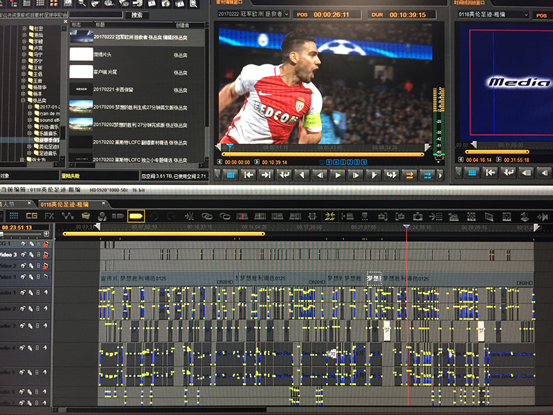
Task: Go to out point in source monitor
Action: tap(266, 175)
